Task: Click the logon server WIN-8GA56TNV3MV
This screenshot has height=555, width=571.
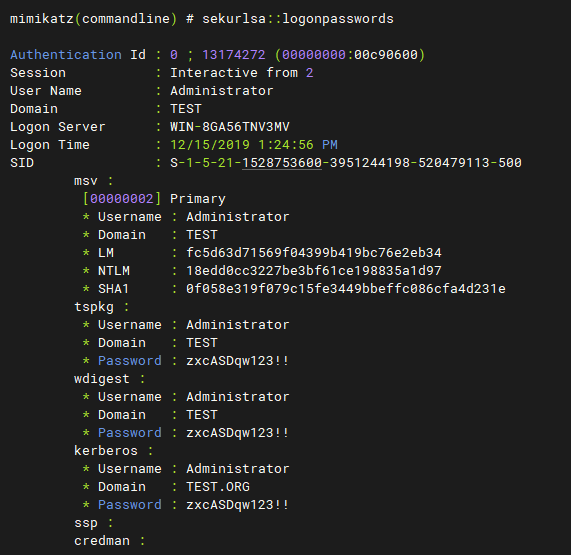Action: 229,127
